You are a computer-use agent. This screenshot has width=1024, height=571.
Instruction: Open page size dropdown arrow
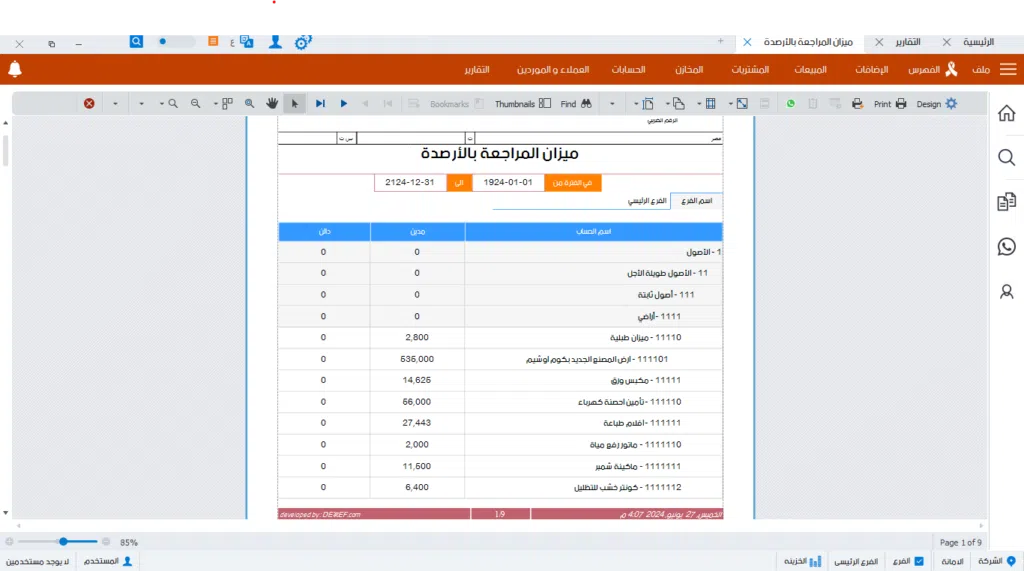(x=635, y=103)
